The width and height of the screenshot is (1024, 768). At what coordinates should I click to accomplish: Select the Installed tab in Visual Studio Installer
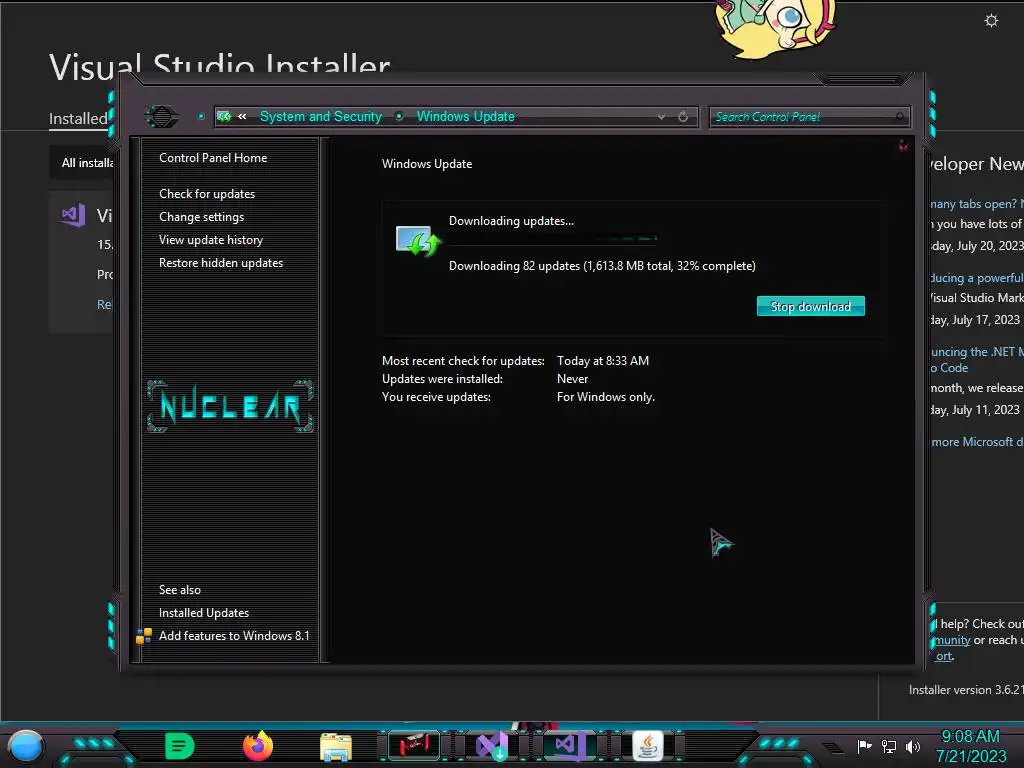pyautogui.click(x=78, y=119)
